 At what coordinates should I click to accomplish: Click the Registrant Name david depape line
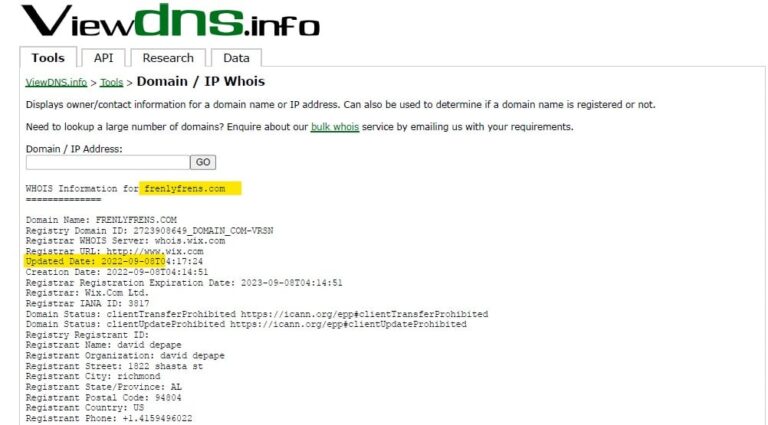click(103, 345)
